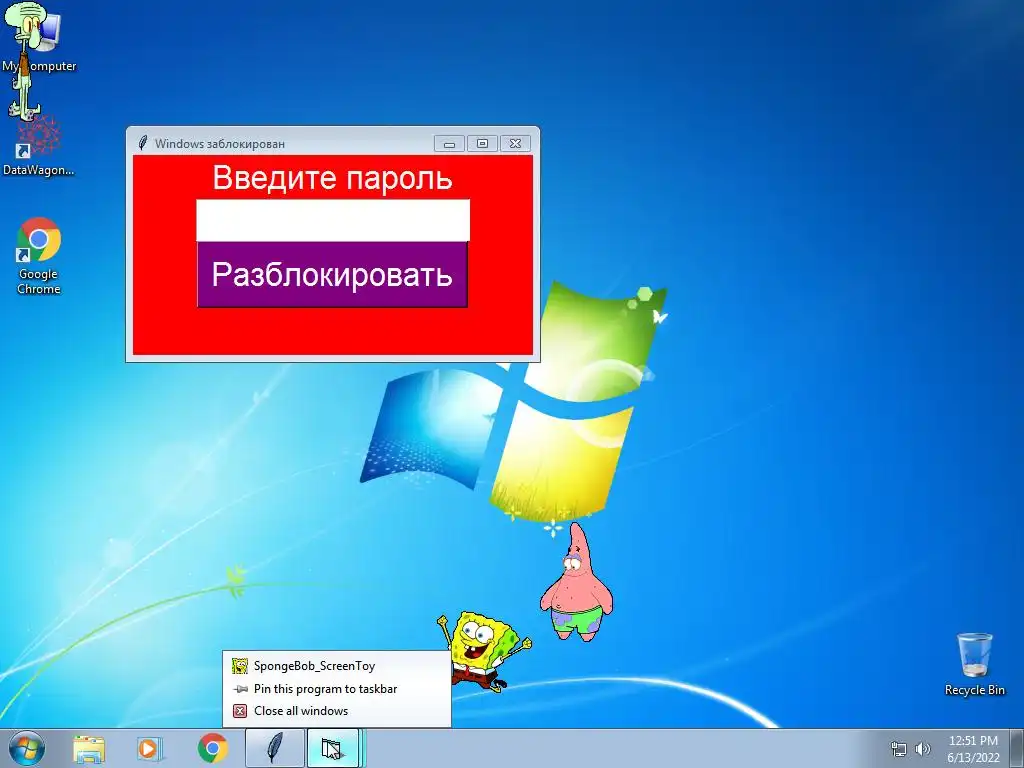Viewport: 1024px width, 768px height.
Task: Click the purple Разблокировать button
Action: pos(332,274)
